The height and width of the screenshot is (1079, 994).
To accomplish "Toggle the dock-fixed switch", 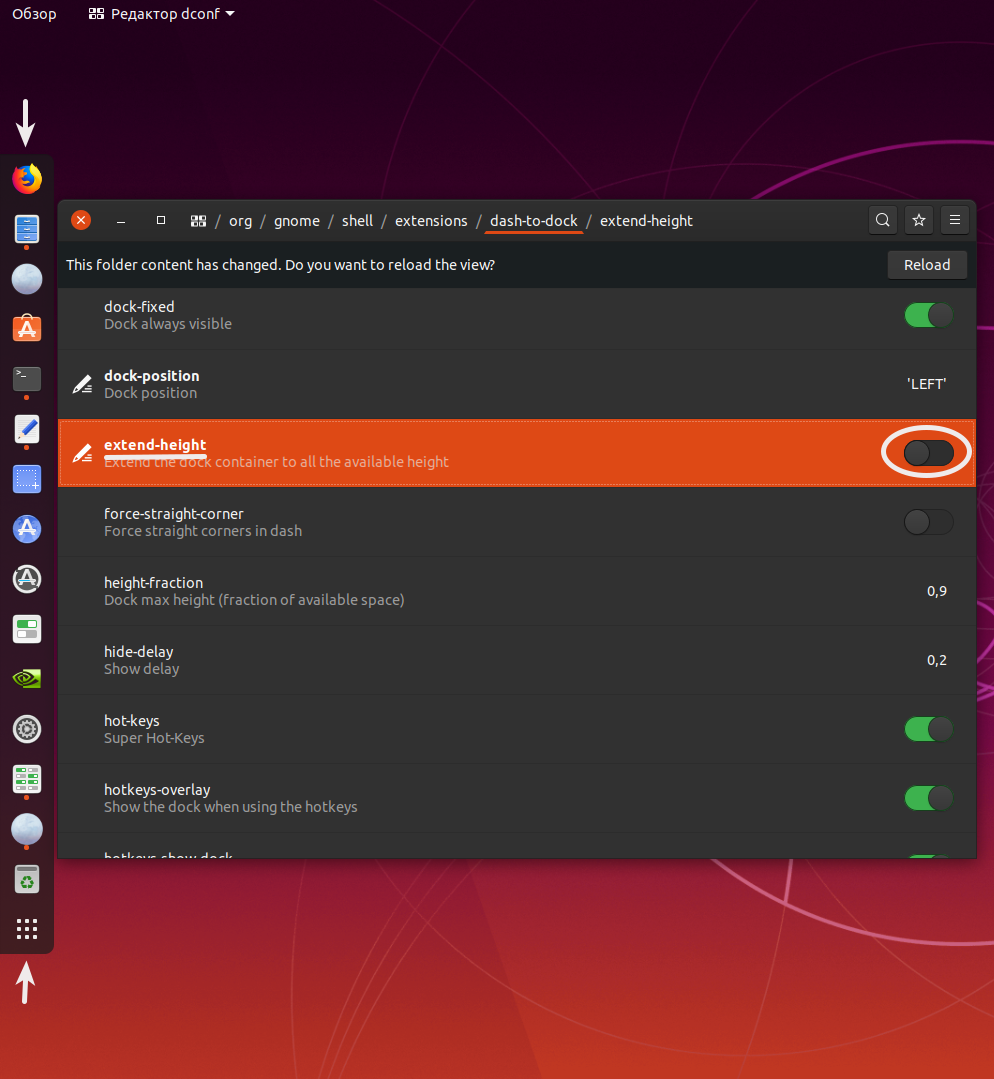I will [929, 315].
